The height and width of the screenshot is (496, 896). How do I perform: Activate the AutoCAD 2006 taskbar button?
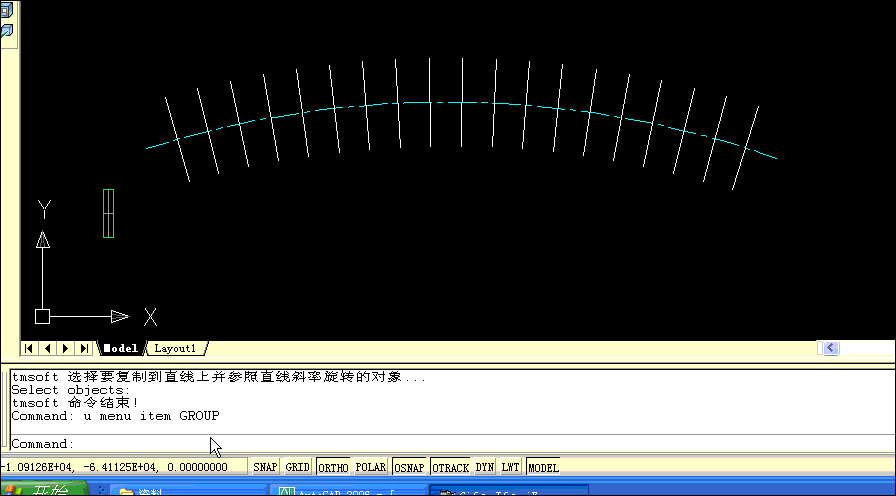pyautogui.click(x=349, y=490)
